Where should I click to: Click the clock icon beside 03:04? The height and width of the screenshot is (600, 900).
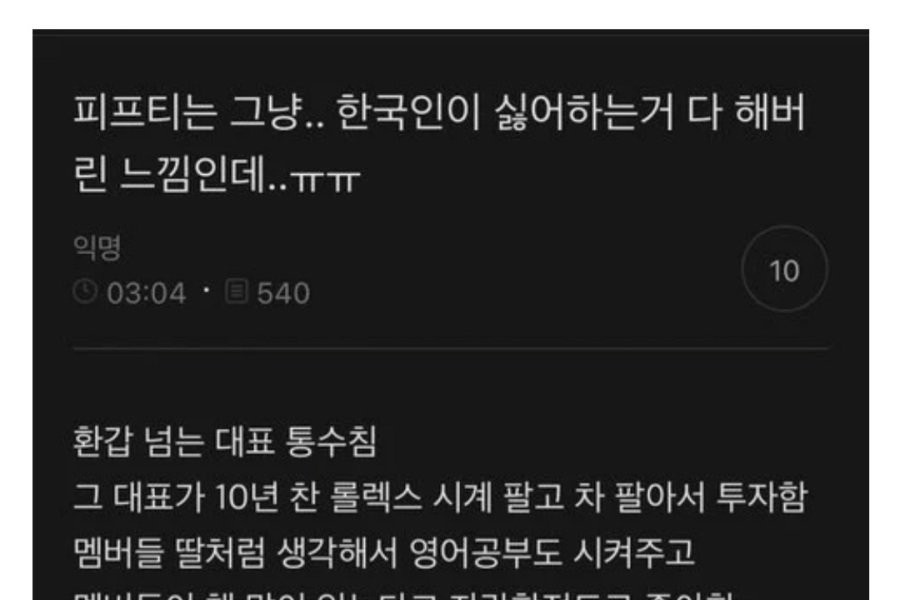click(85, 291)
